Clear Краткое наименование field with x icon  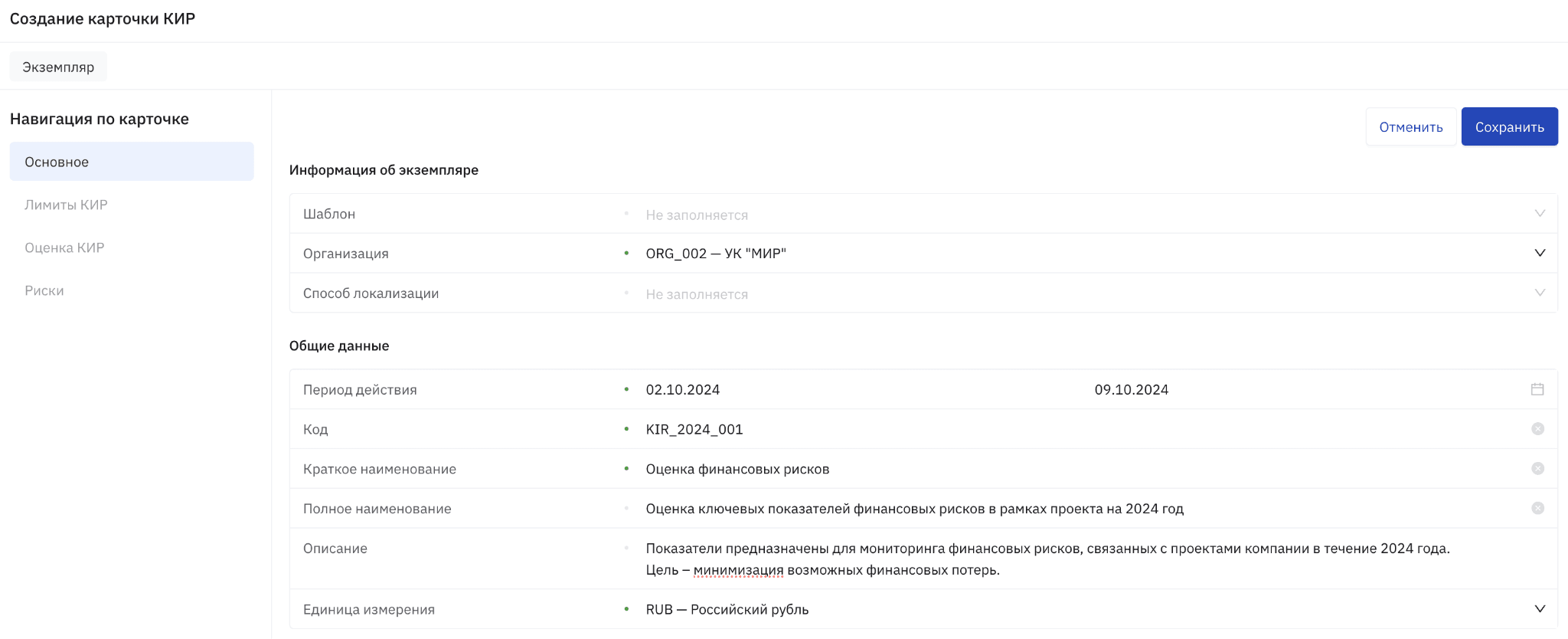click(1537, 469)
